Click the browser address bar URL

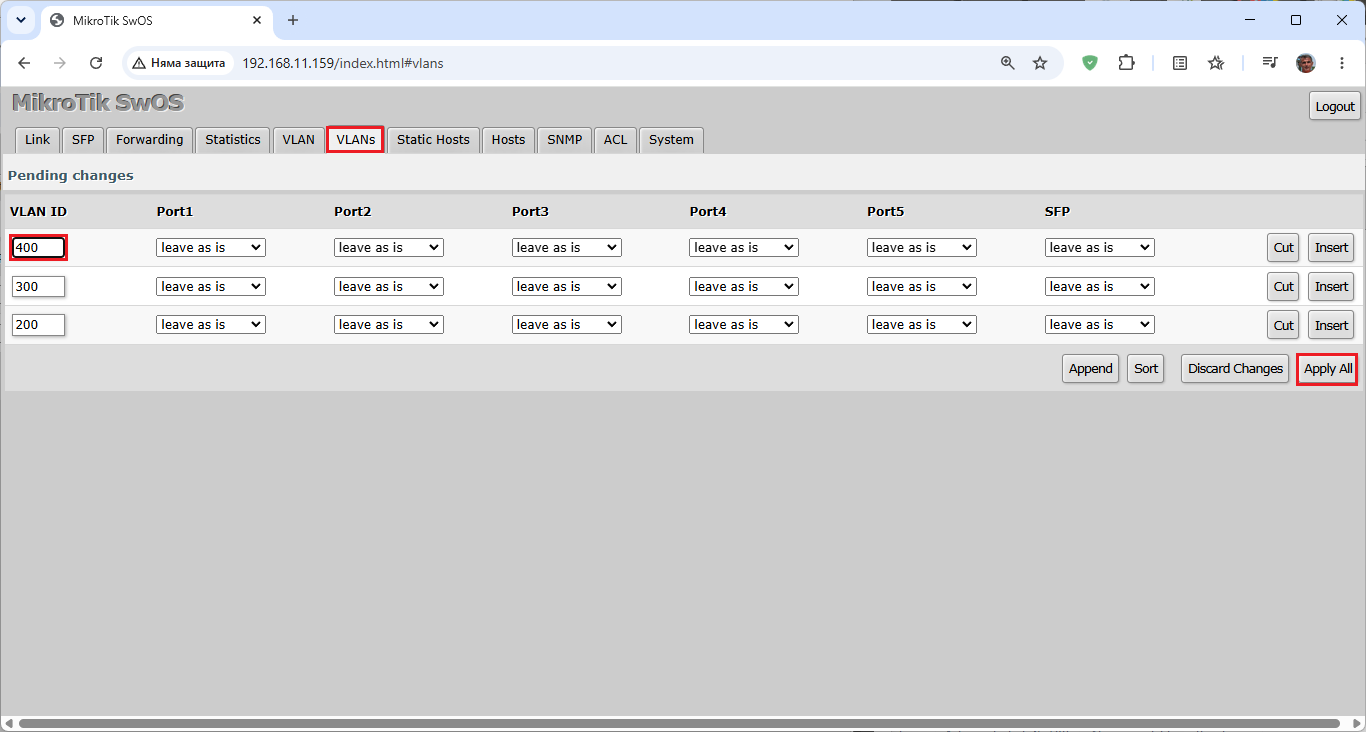click(x=343, y=63)
